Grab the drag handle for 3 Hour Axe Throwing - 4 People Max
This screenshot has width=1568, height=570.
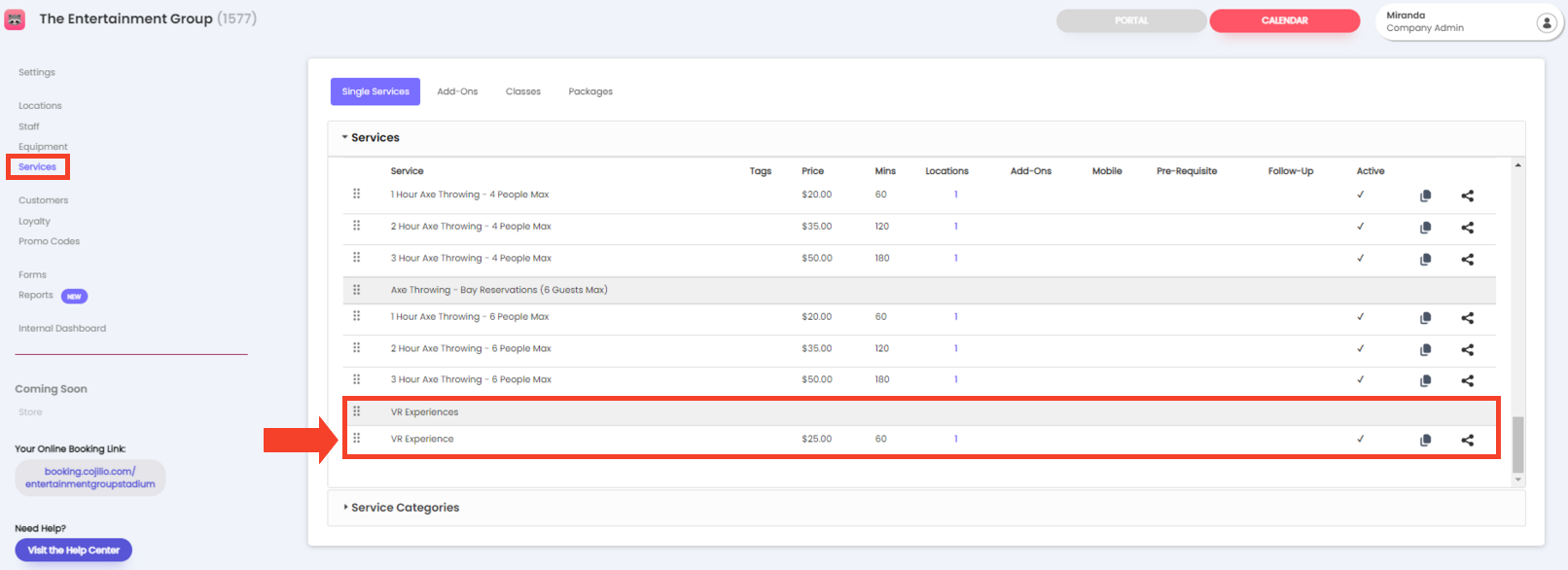[357, 257]
